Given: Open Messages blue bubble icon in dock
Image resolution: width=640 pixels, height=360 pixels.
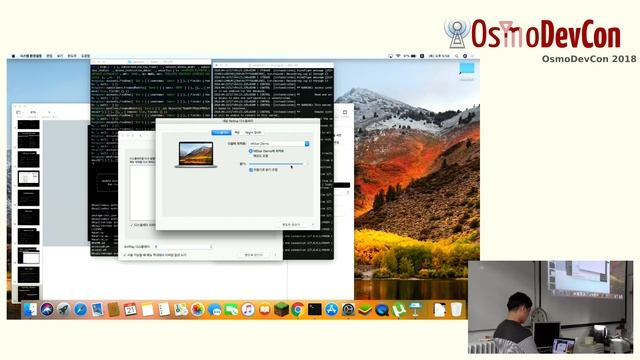Looking at the screenshot, I should [214, 310].
